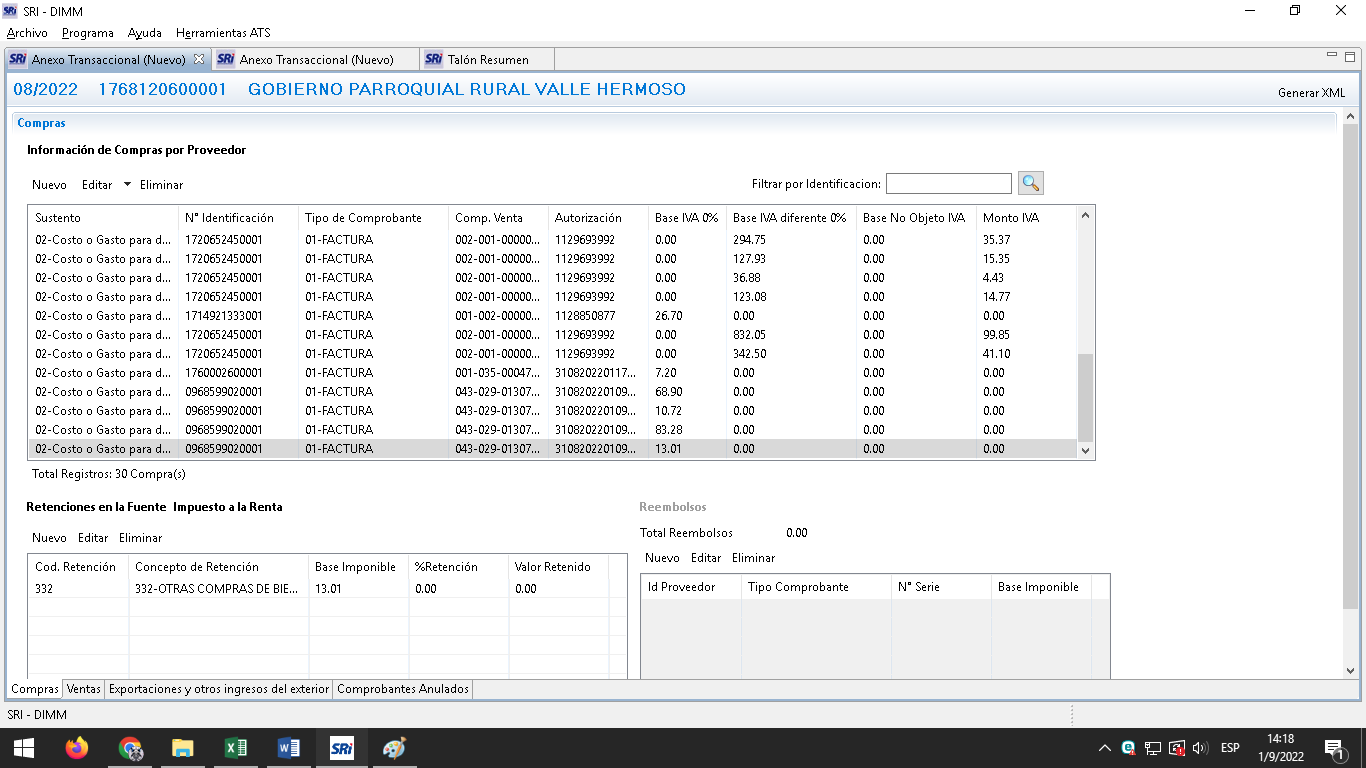The width and height of the screenshot is (1366, 768).
Task: Switch to the Talón Resumen tab
Action: coord(487,60)
